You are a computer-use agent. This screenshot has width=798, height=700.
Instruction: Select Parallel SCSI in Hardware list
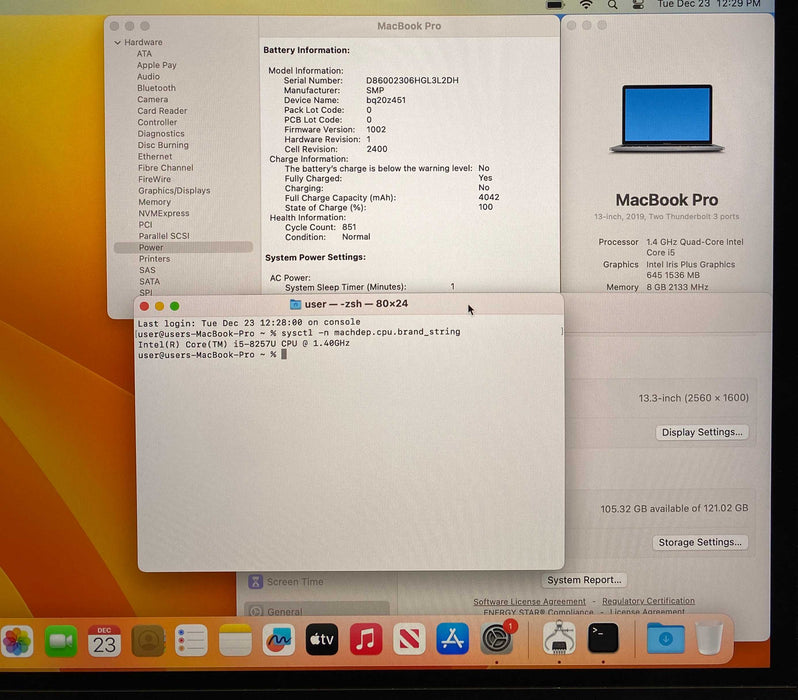click(x=164, y=236)
